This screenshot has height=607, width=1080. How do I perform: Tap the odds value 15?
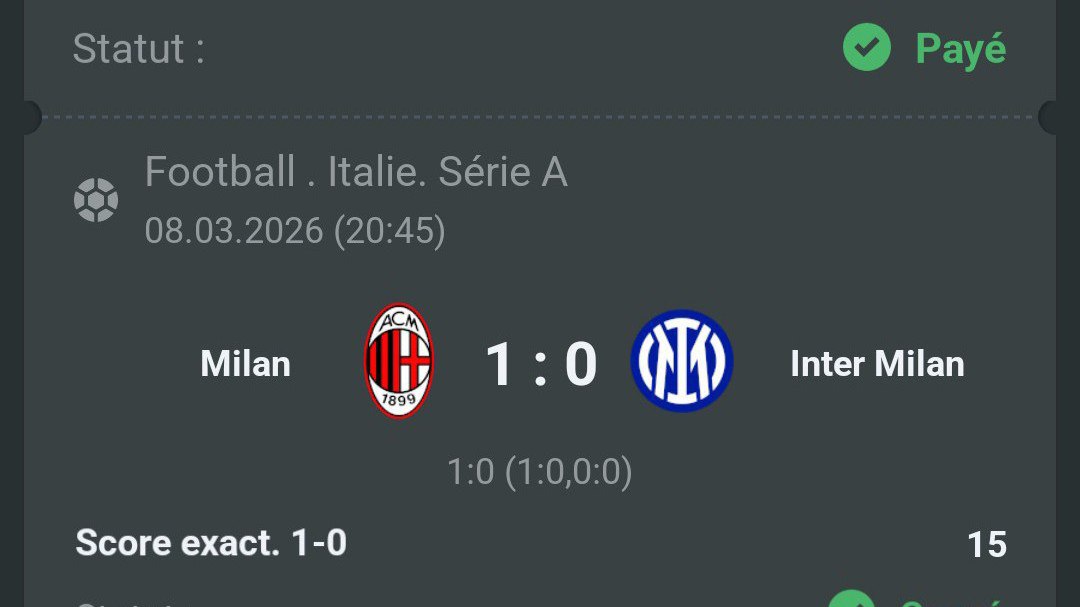pyautogui.click(x=987, y=544)
